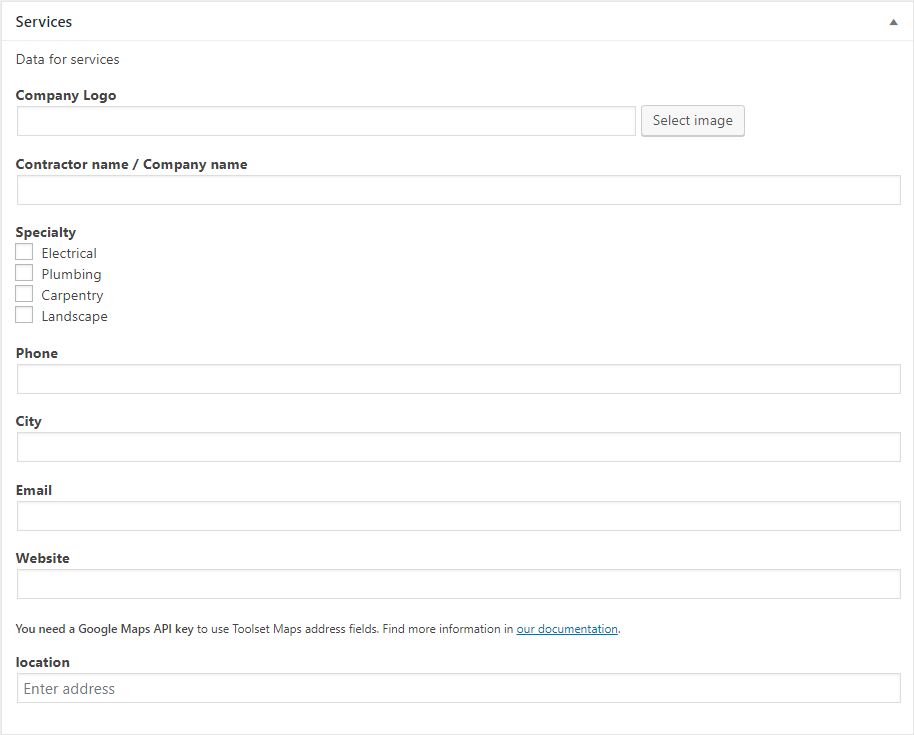Toggle the Landscape checkbox
914x735 pixels.
[25, 316]
